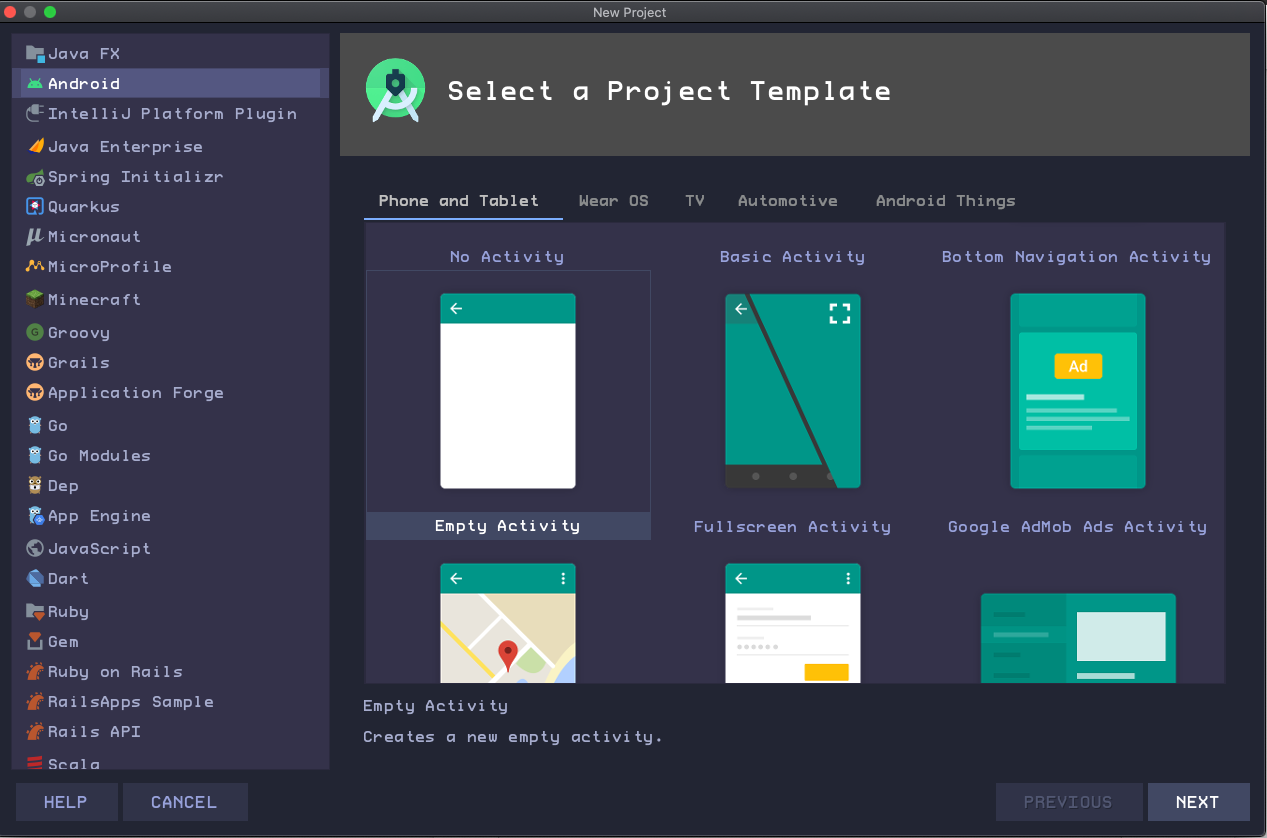The image size is (1267, 838).
Task: Click the JavaScript globe icon
Action: pos(35,549)
